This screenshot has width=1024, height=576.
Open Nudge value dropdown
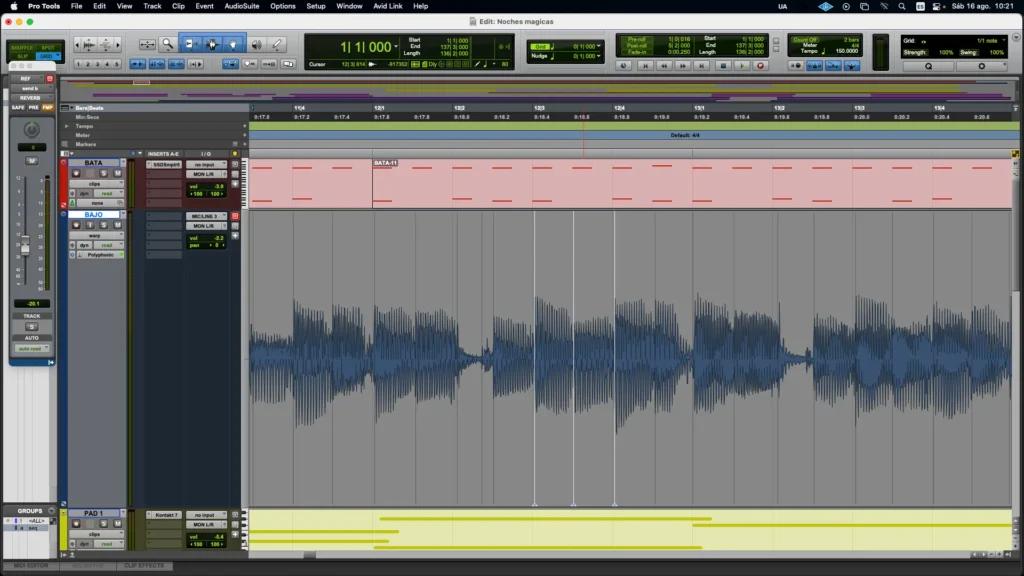[x=598, y=56]
